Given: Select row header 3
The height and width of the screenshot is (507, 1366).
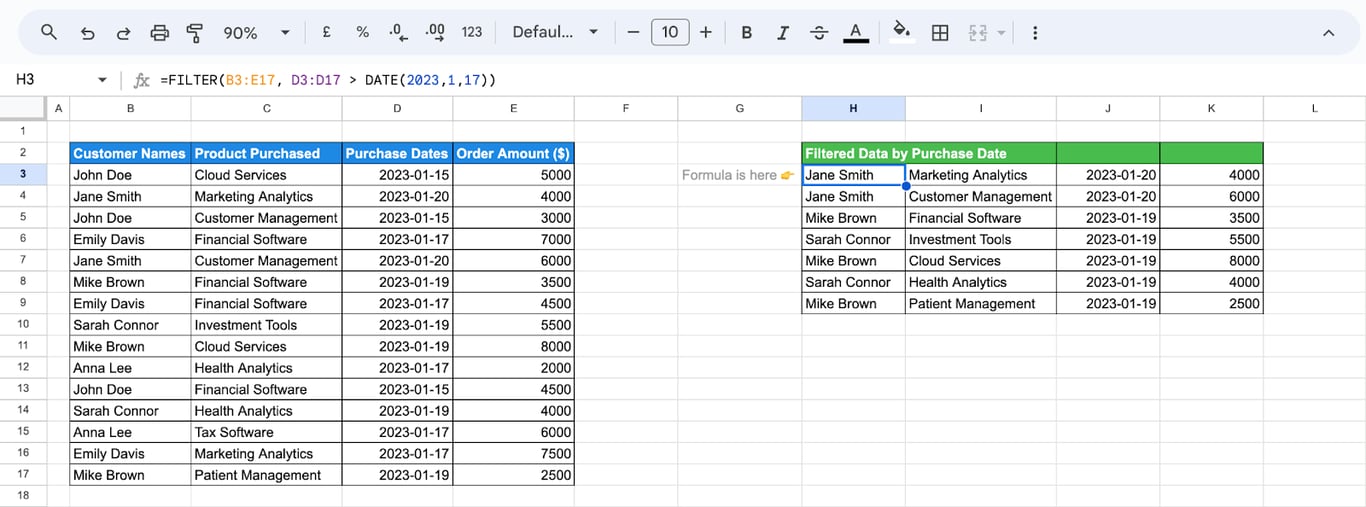Looking at the screenshot, I should click(x=23, y=175).
